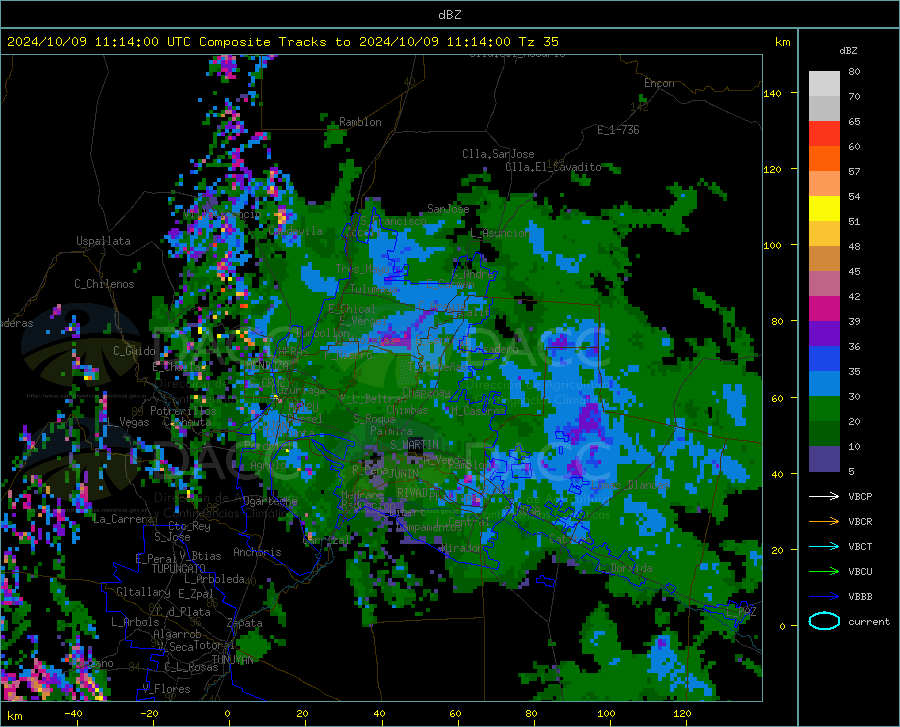Viewport: 900px width, 727px height.
Task: Click the L_Arboleda map label
Action: (214, 579)
